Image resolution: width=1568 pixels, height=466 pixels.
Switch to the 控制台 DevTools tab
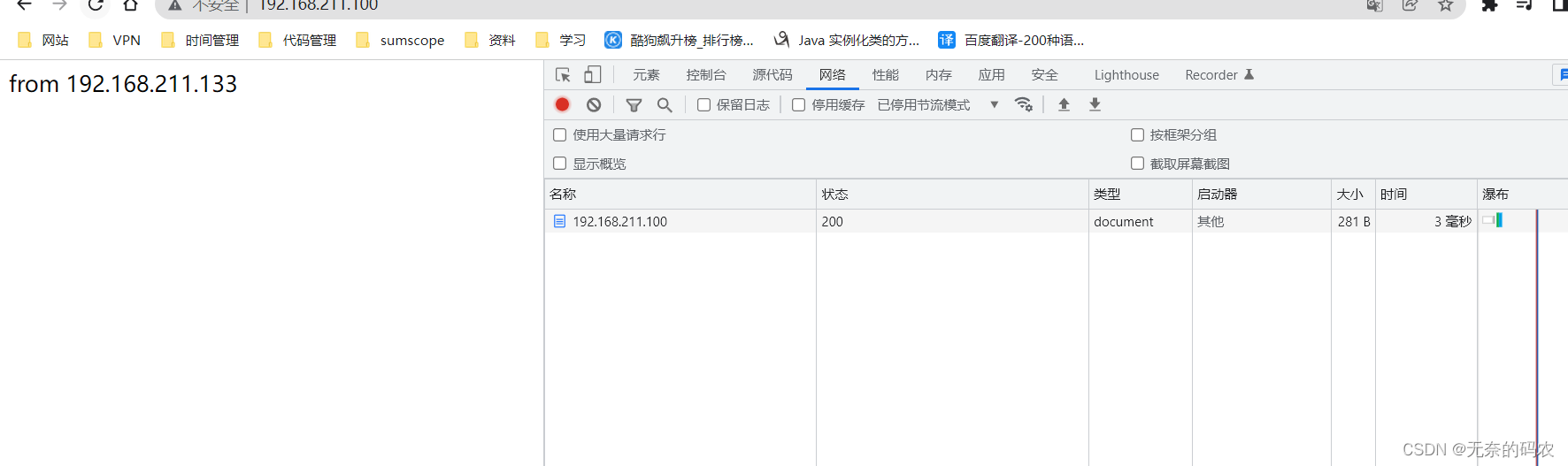(x=706, y=75)
